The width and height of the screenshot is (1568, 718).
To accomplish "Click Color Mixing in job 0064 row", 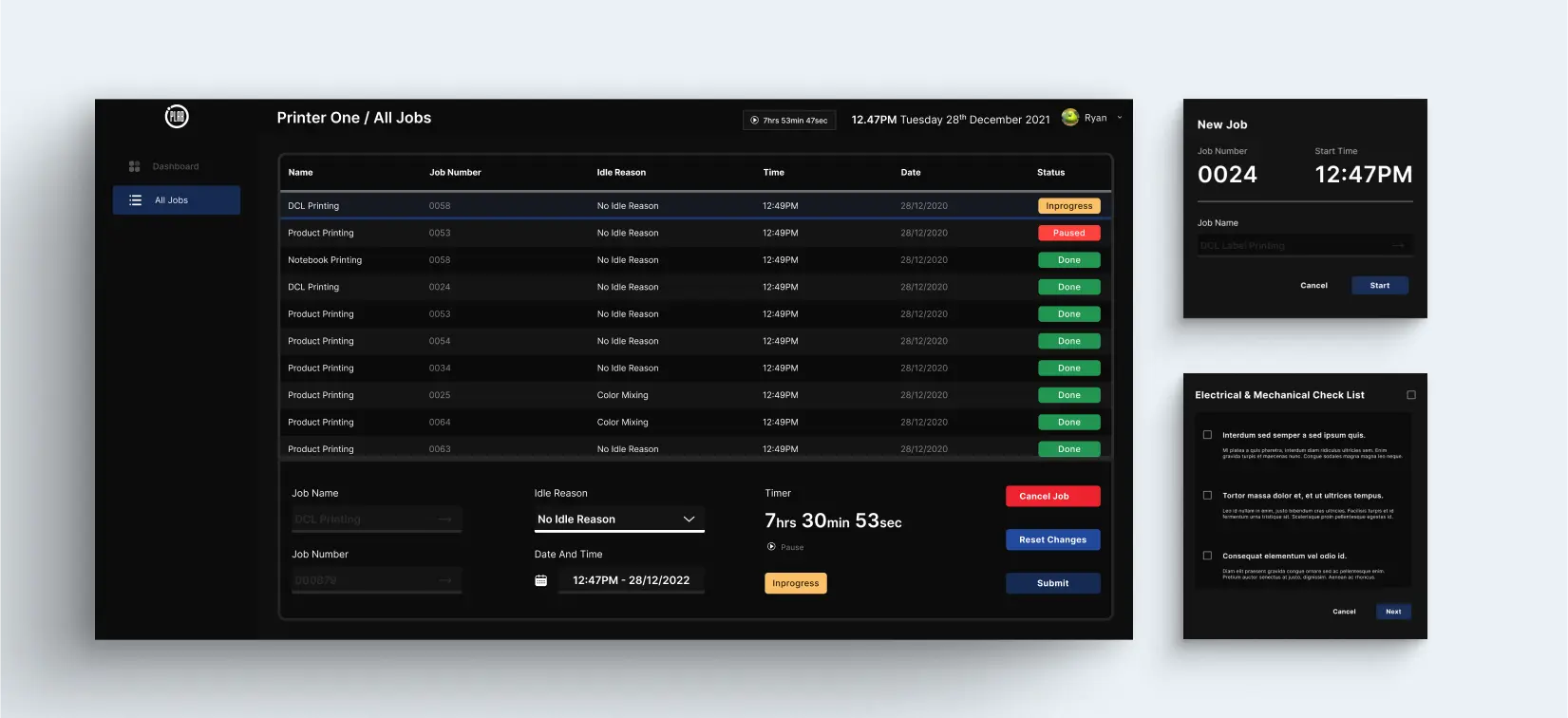I will 623,422.
